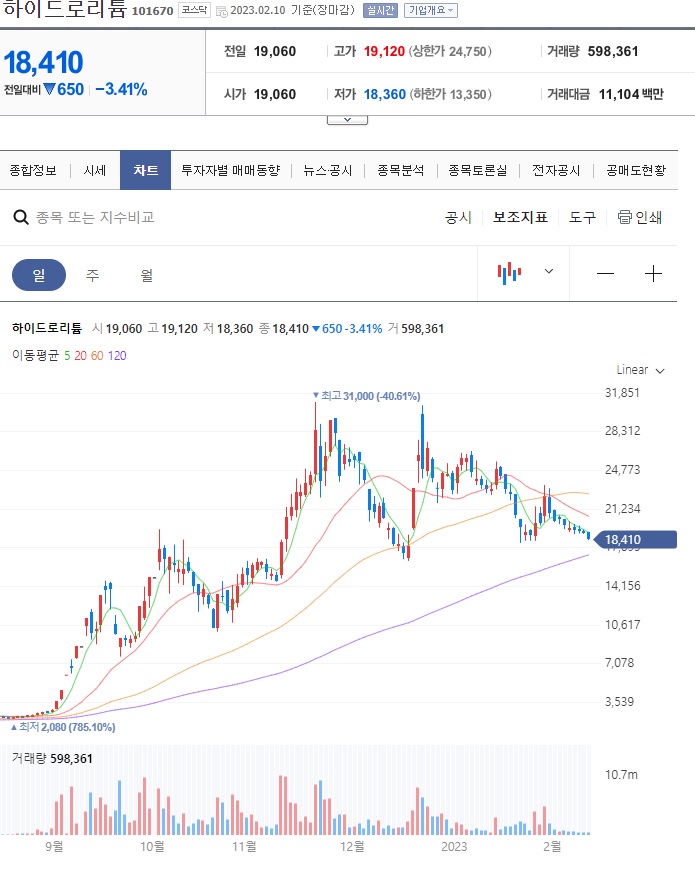Screen dimensions: 695x873
Task: Click the 거래량 598,361 volume label on chart
Action: 52,758
